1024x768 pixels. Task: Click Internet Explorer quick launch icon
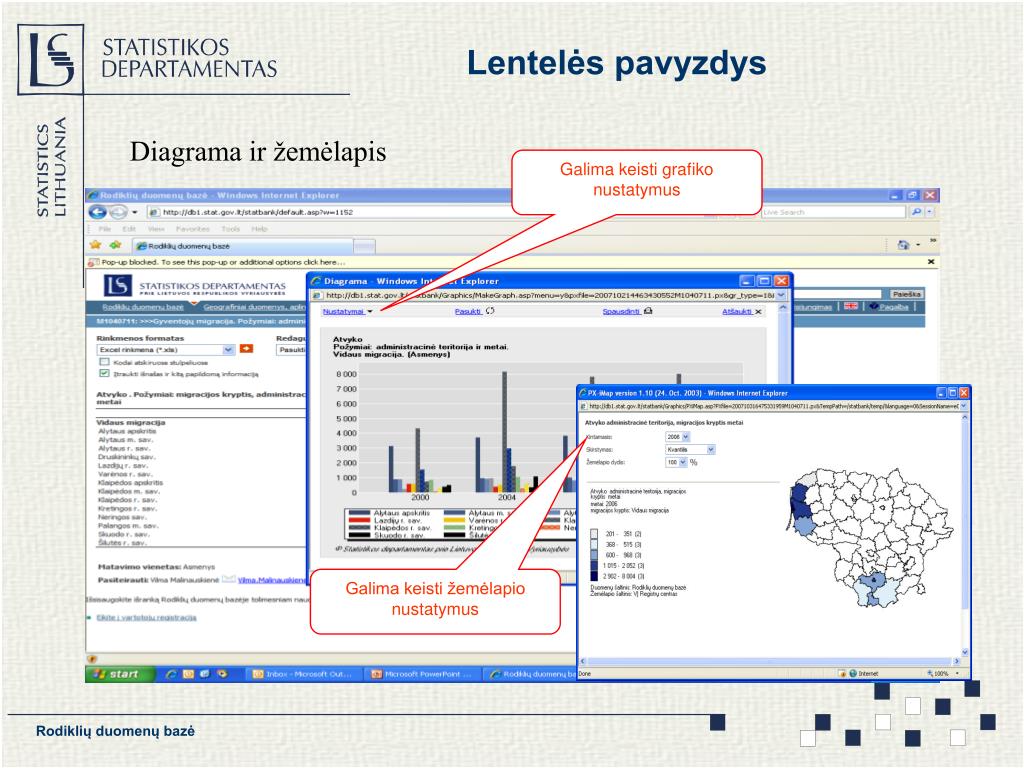(x=171, y=674)
